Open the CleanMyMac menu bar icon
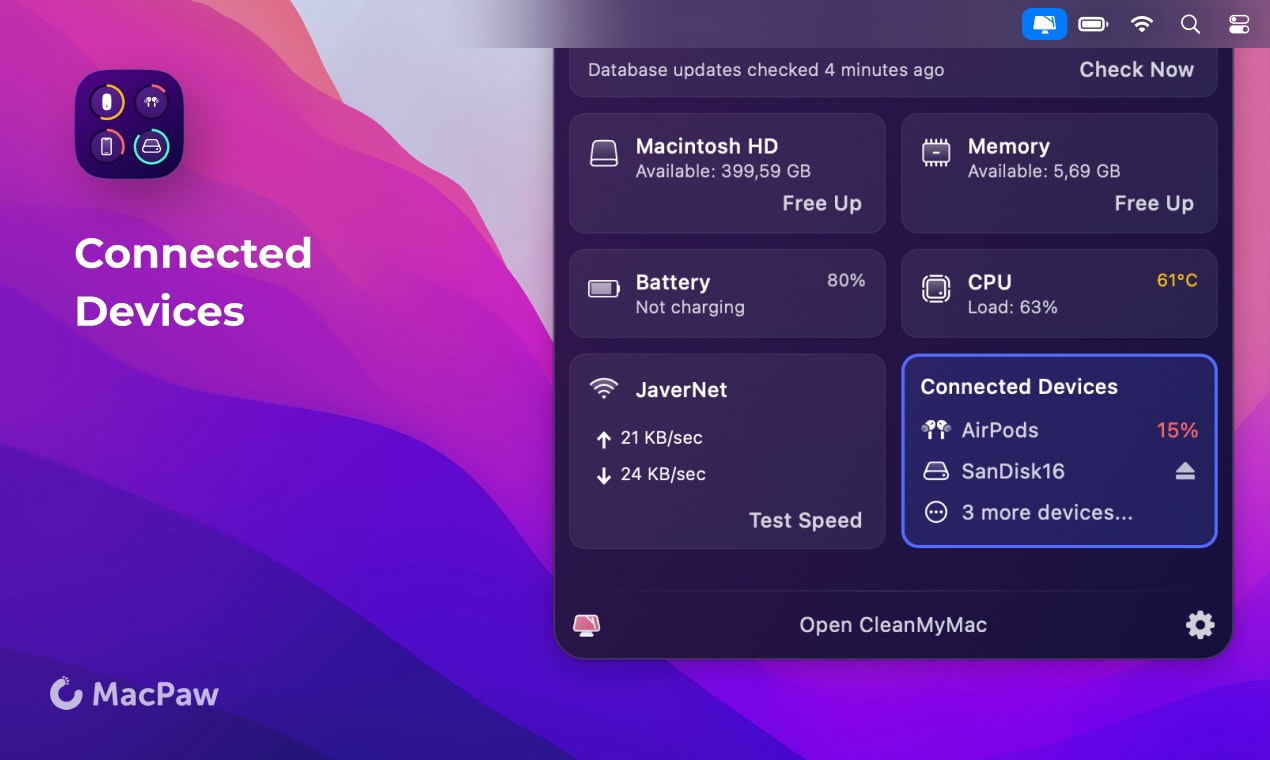The height and width of the screenshot is (760, 1270). 1044,24
